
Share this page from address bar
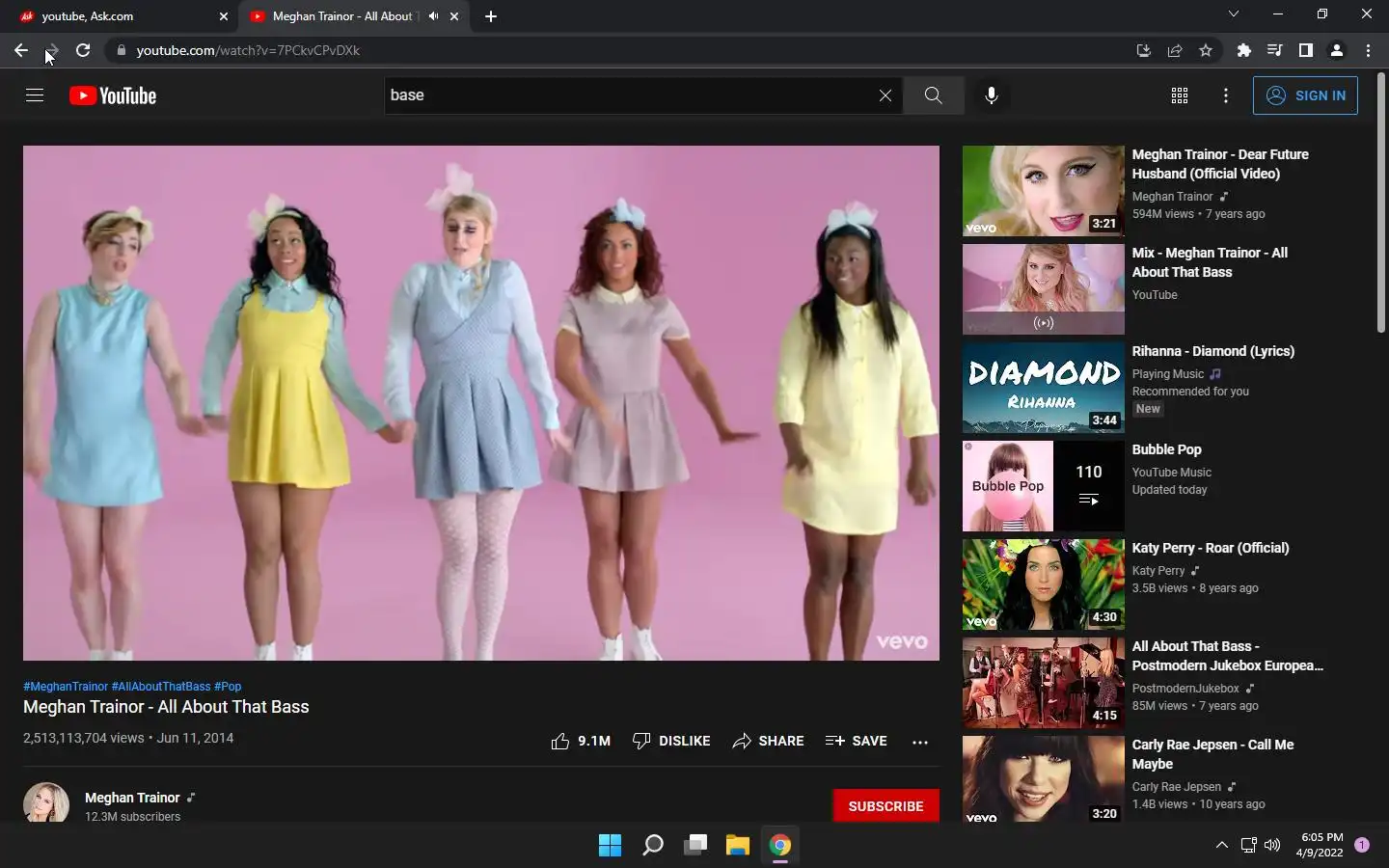click(1175, 50)
